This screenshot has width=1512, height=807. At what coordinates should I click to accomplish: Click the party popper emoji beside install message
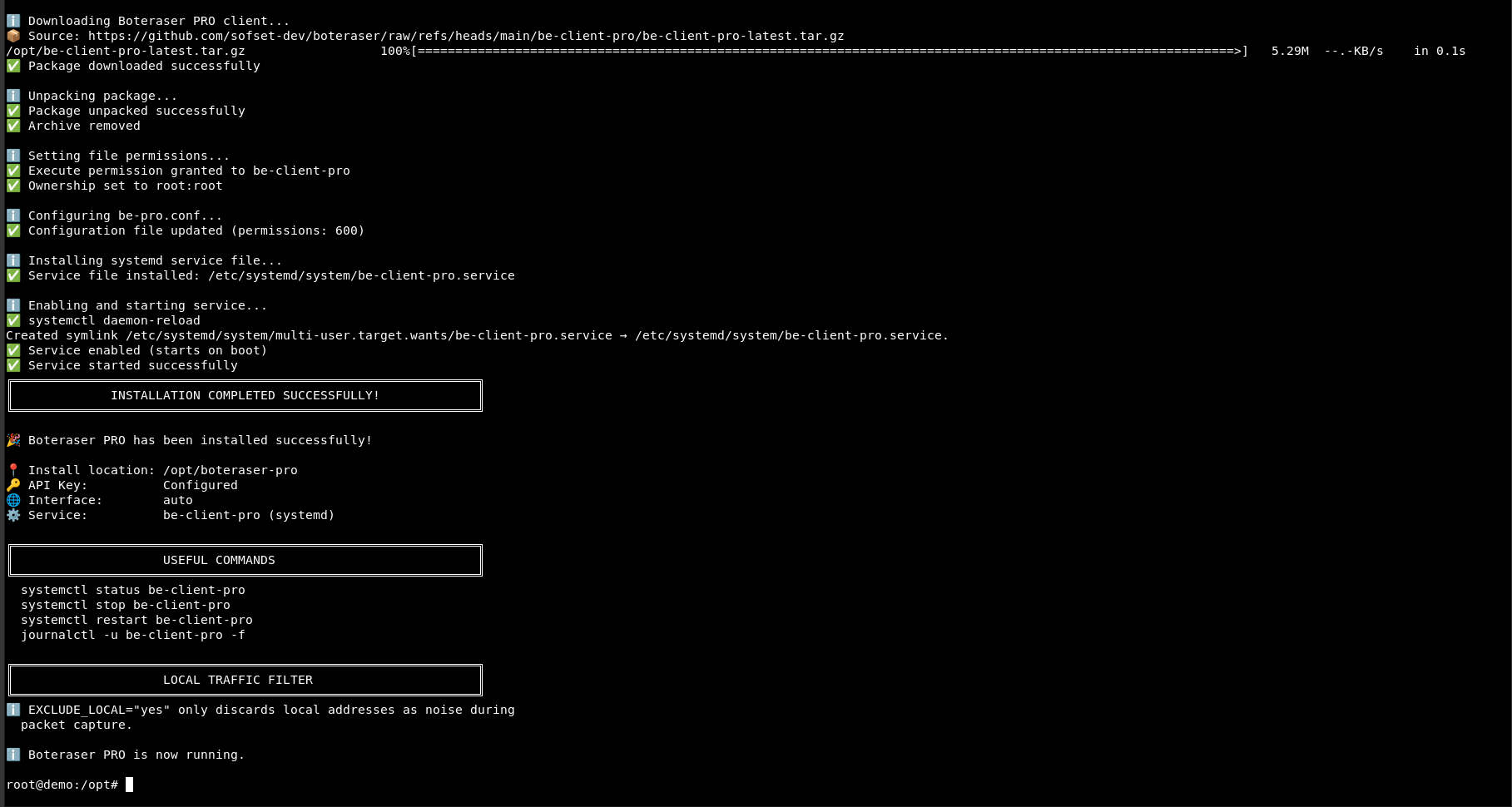coord(13,440)
